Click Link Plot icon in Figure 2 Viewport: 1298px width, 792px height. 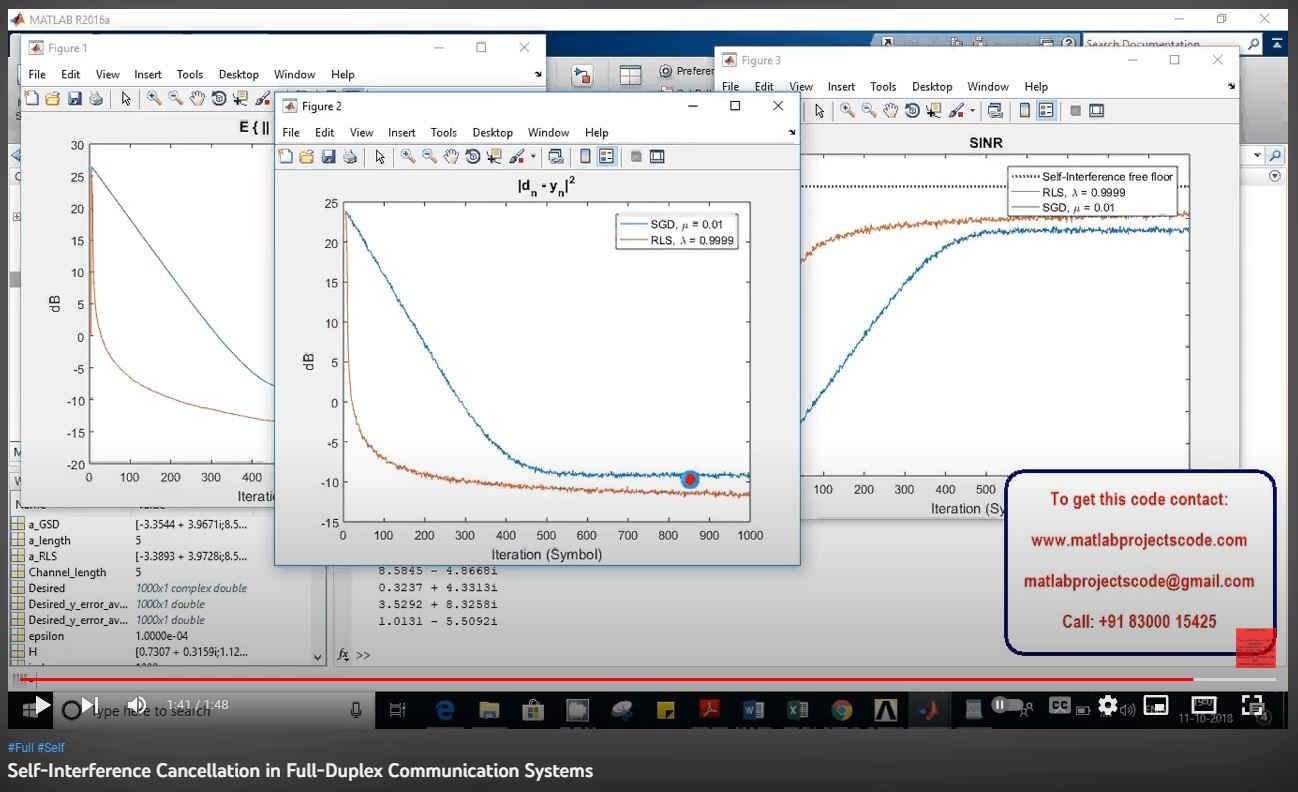pyautogui.click(x=556, y=157)
